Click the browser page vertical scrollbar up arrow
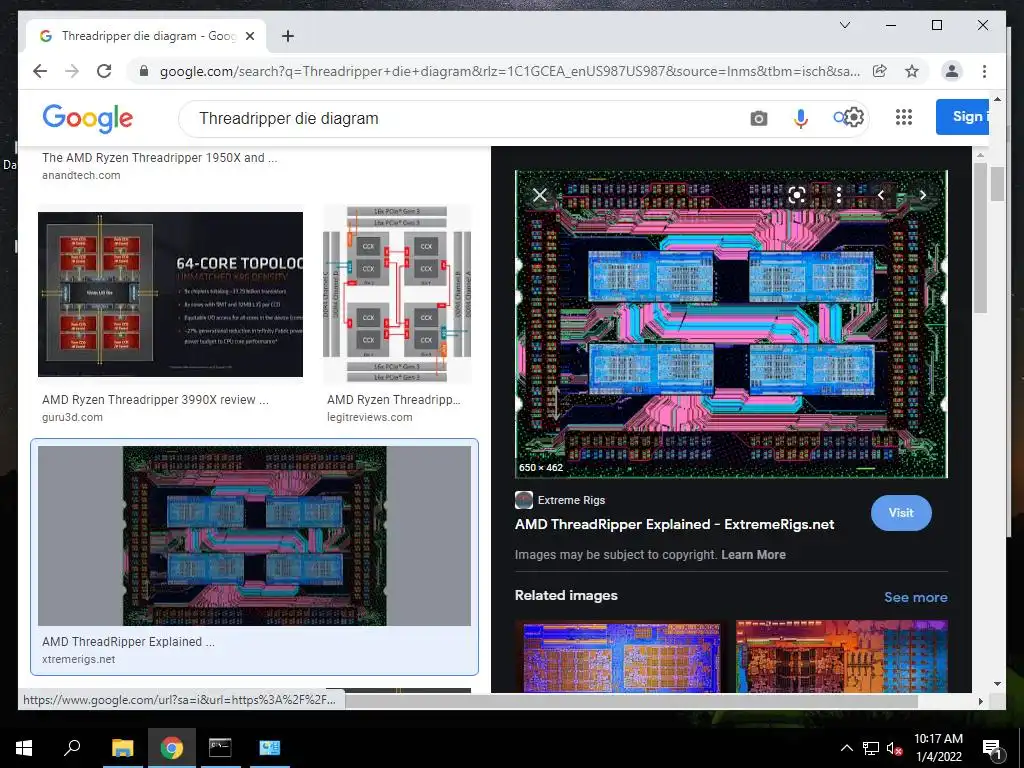The height and width of the screenshot is (768, 1024). (x=997, y=99)
